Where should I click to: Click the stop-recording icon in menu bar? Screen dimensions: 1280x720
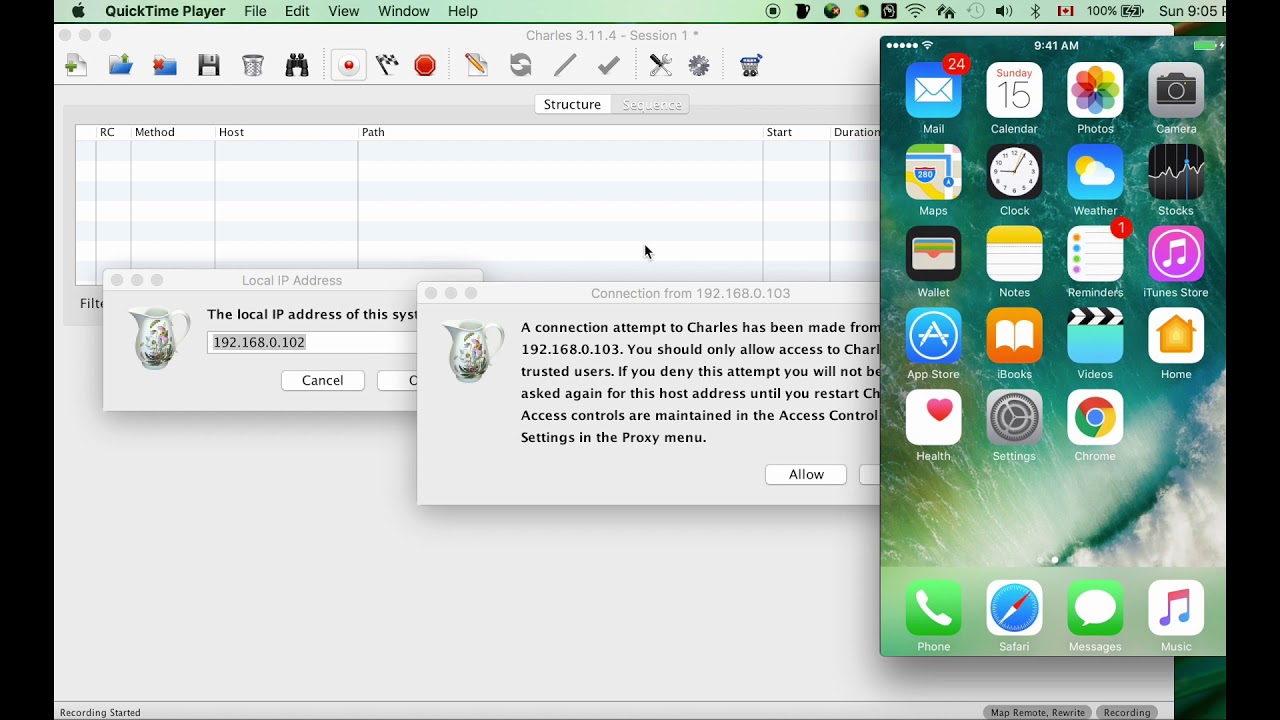click(773, 11)
